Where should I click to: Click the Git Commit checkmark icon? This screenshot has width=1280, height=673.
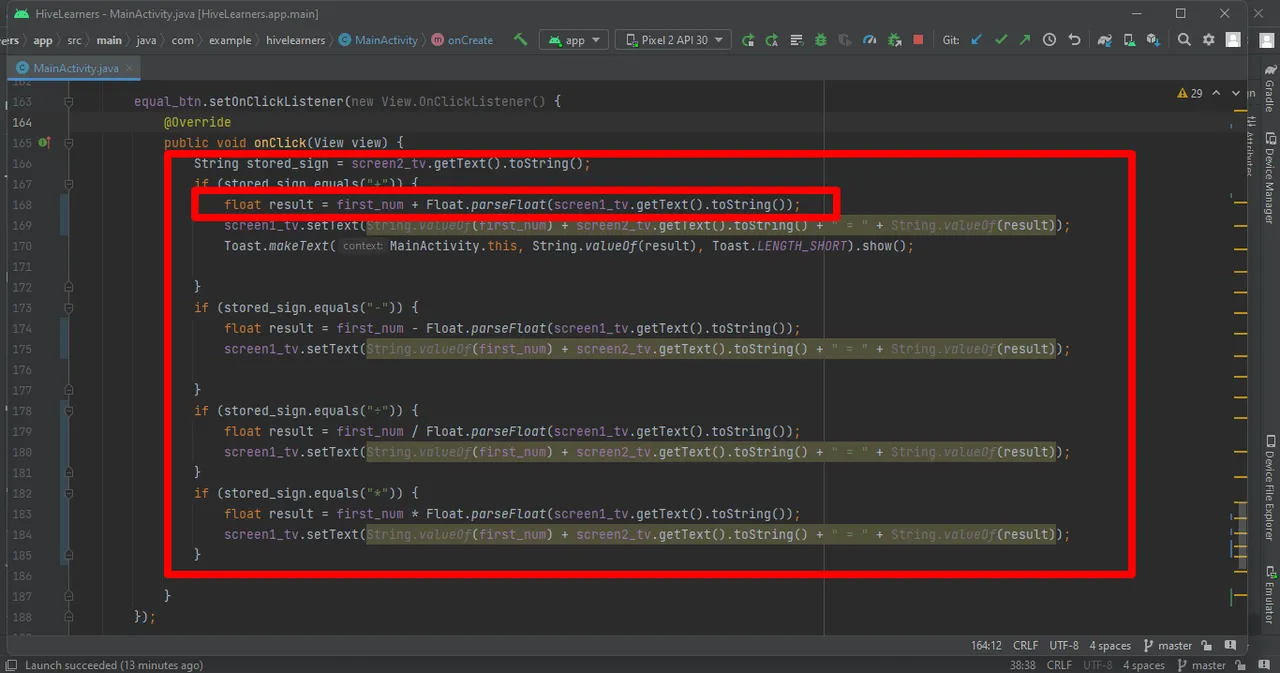click(1001, 40)
